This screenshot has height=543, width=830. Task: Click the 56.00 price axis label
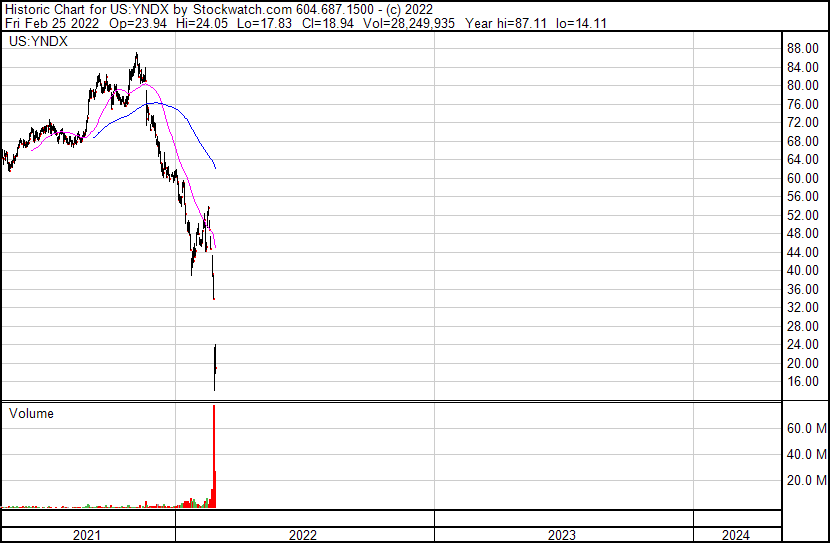pos(803,196)
